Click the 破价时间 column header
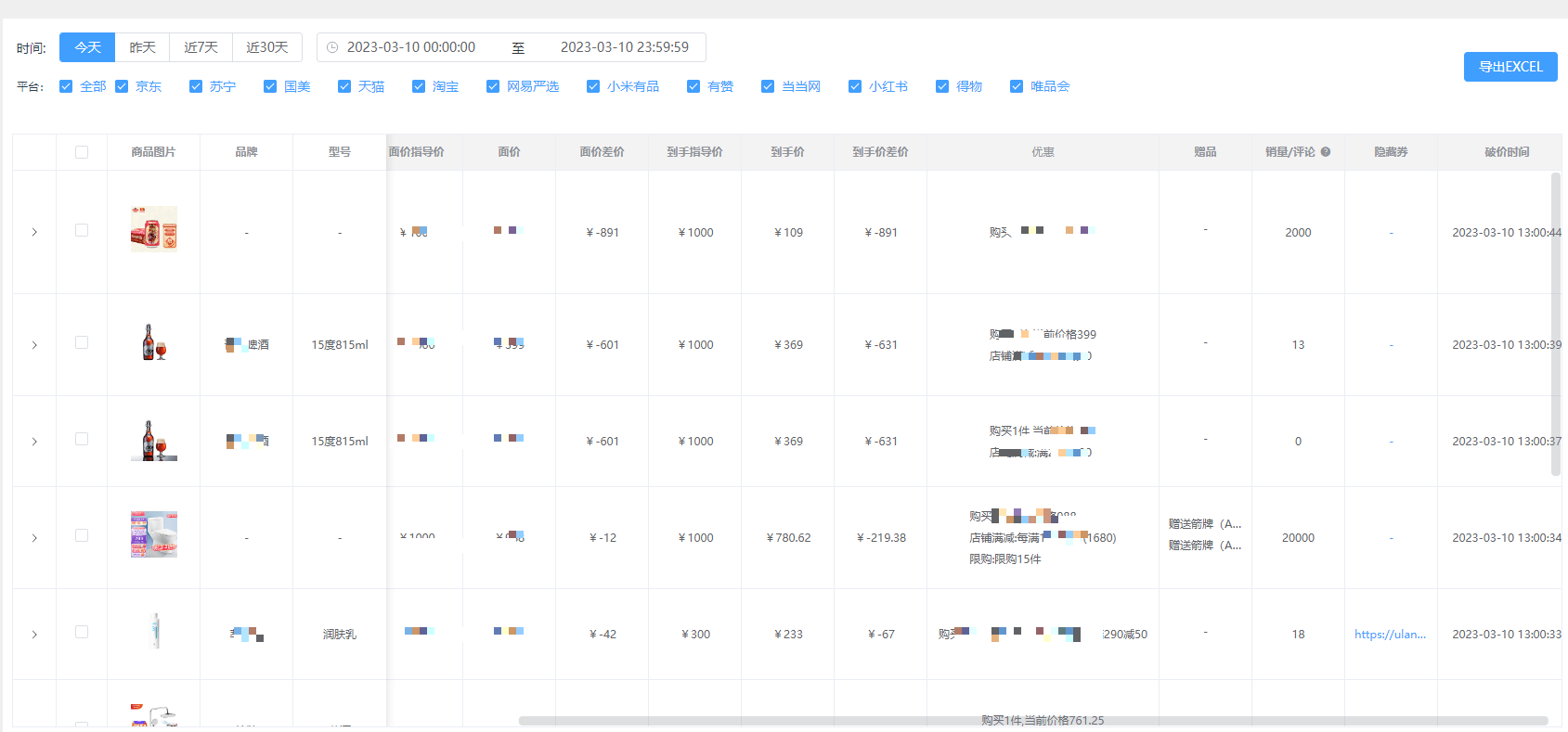Viewport: 1568px width, 732px height. (x=1507, y=152)
